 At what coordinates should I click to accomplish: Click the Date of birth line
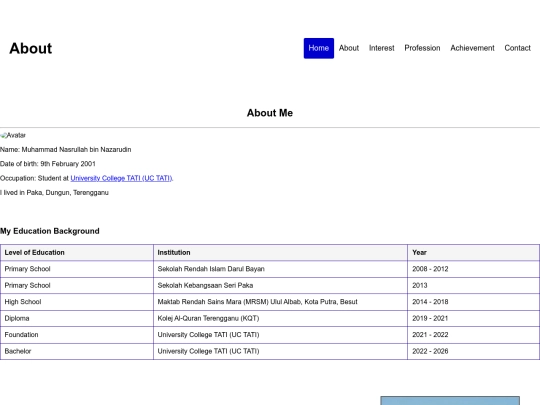pyautogui.click(x=48, y=164)
